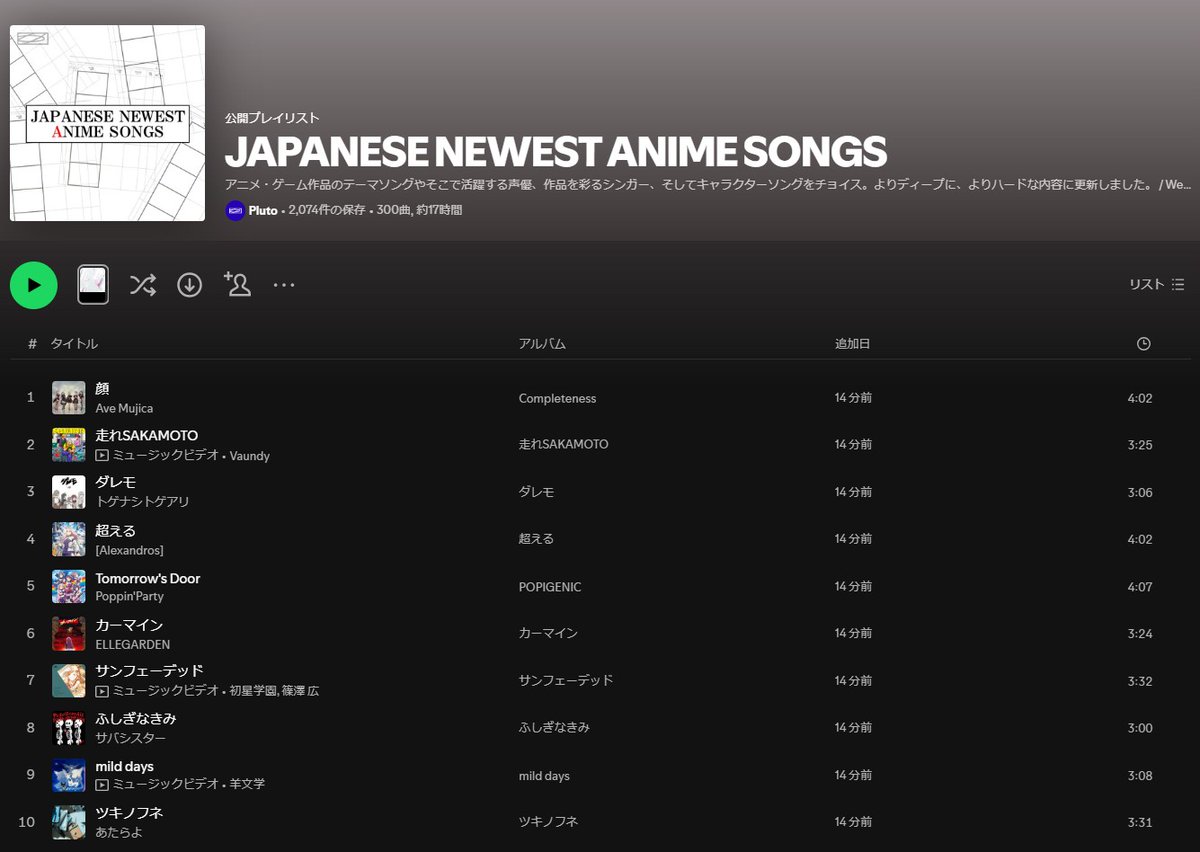Click the ダレモ cover thumbnail
The width and height of the screenshot is (1200, 852).
pos(69,492)
